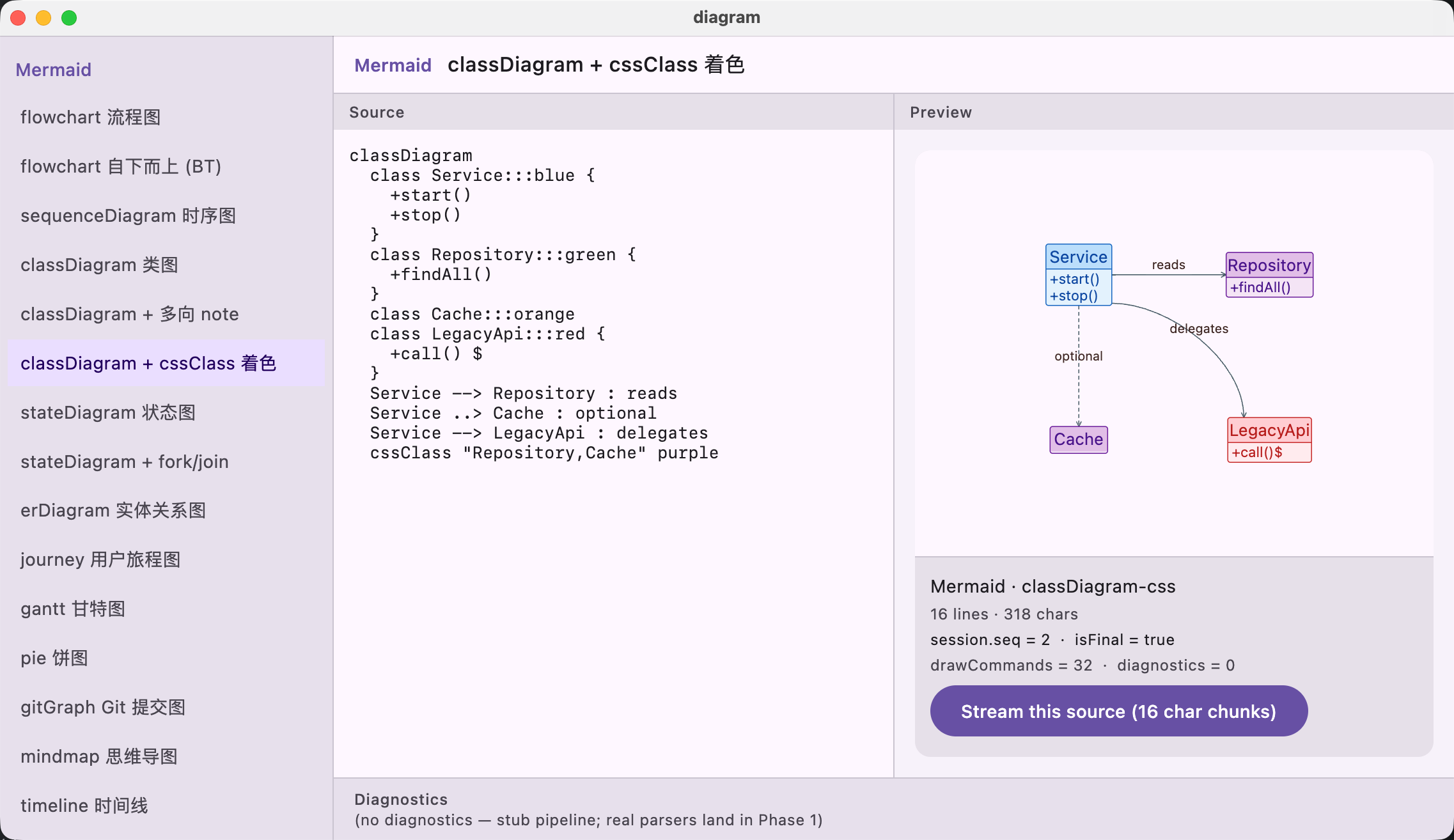Click source line 'Service --> Repository : reads'

pyautogui.click(x=524, y=394)
